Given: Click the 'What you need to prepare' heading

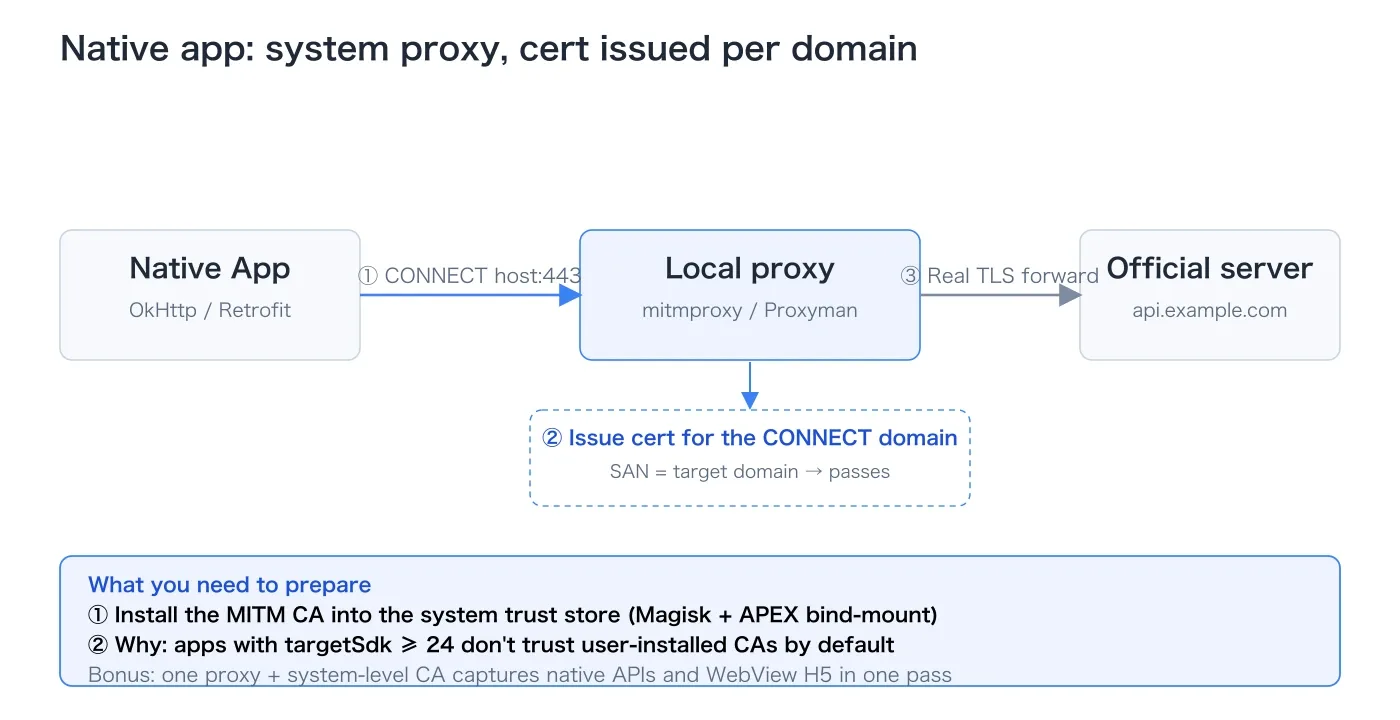Looking at the screenshot, I should pyautogui.click(x=229, y=585).
